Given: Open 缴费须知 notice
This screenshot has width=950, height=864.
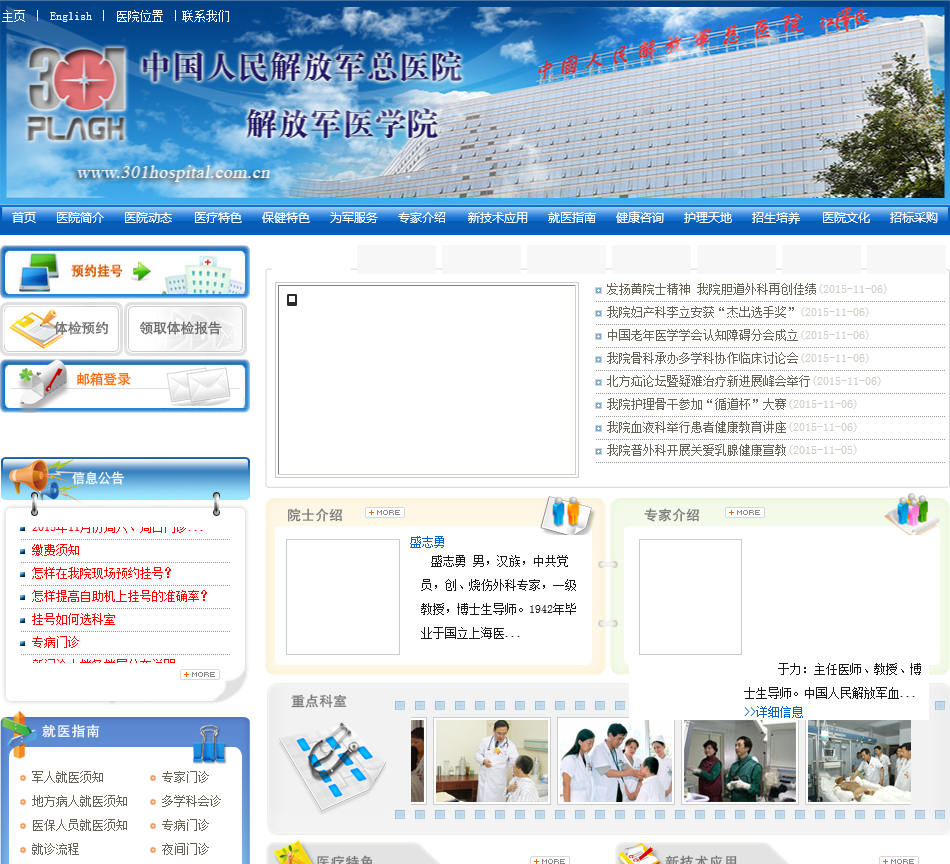Looking at the screenshot, I should (56, 550).
